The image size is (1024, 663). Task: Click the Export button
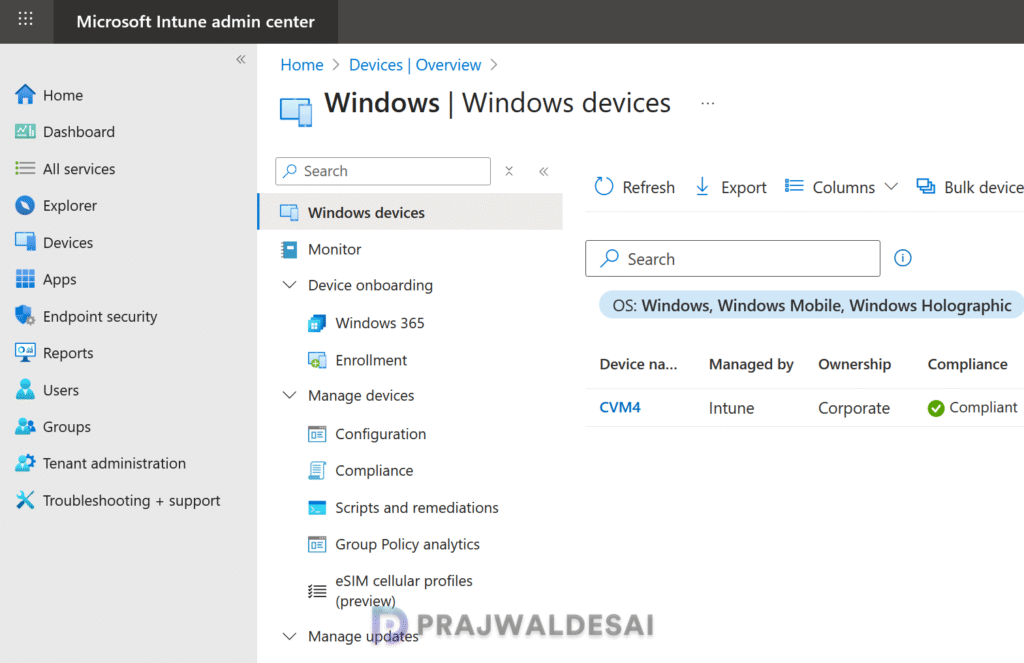coord(731,187)
